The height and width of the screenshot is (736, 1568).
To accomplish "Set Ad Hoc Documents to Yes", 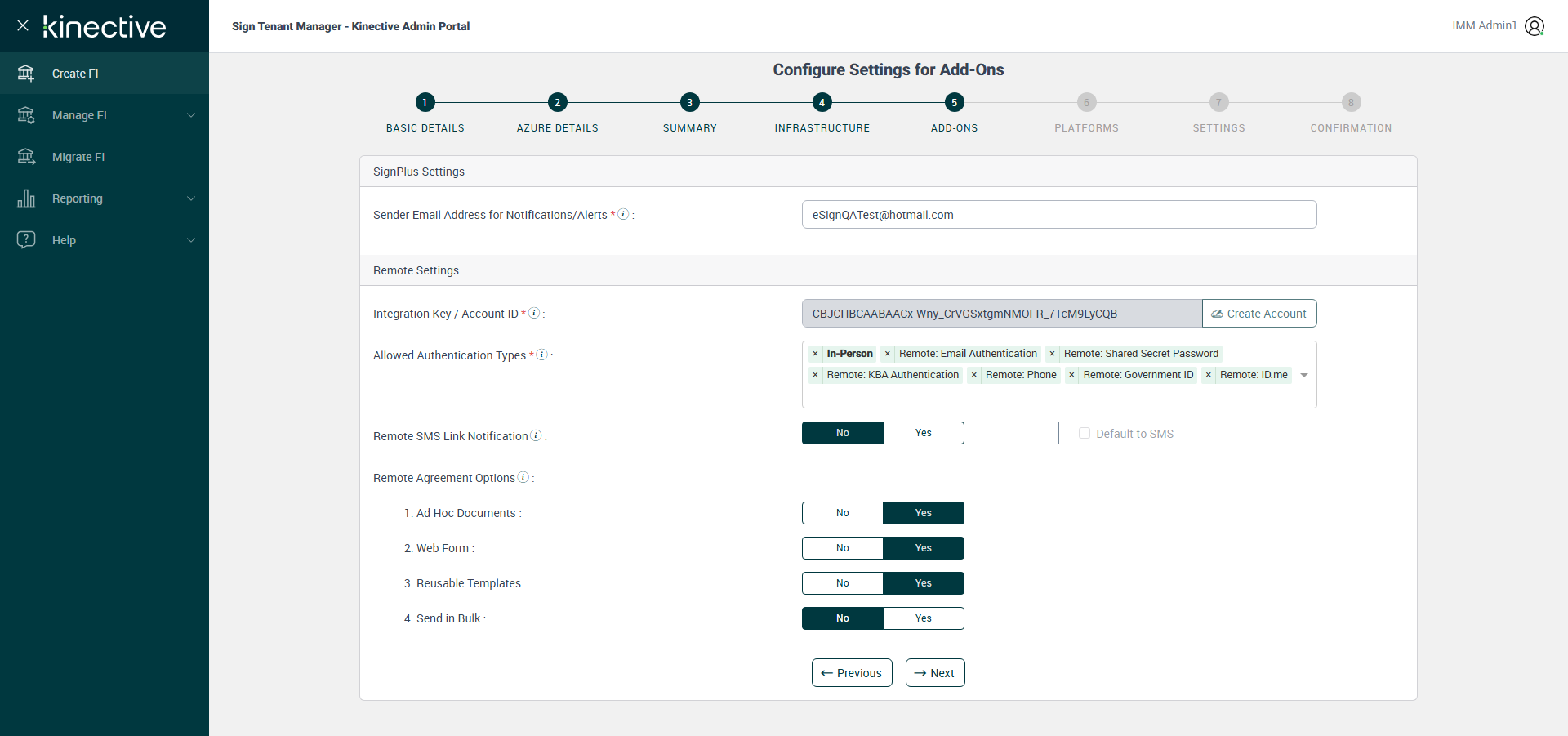I will (x=924, y=513).
